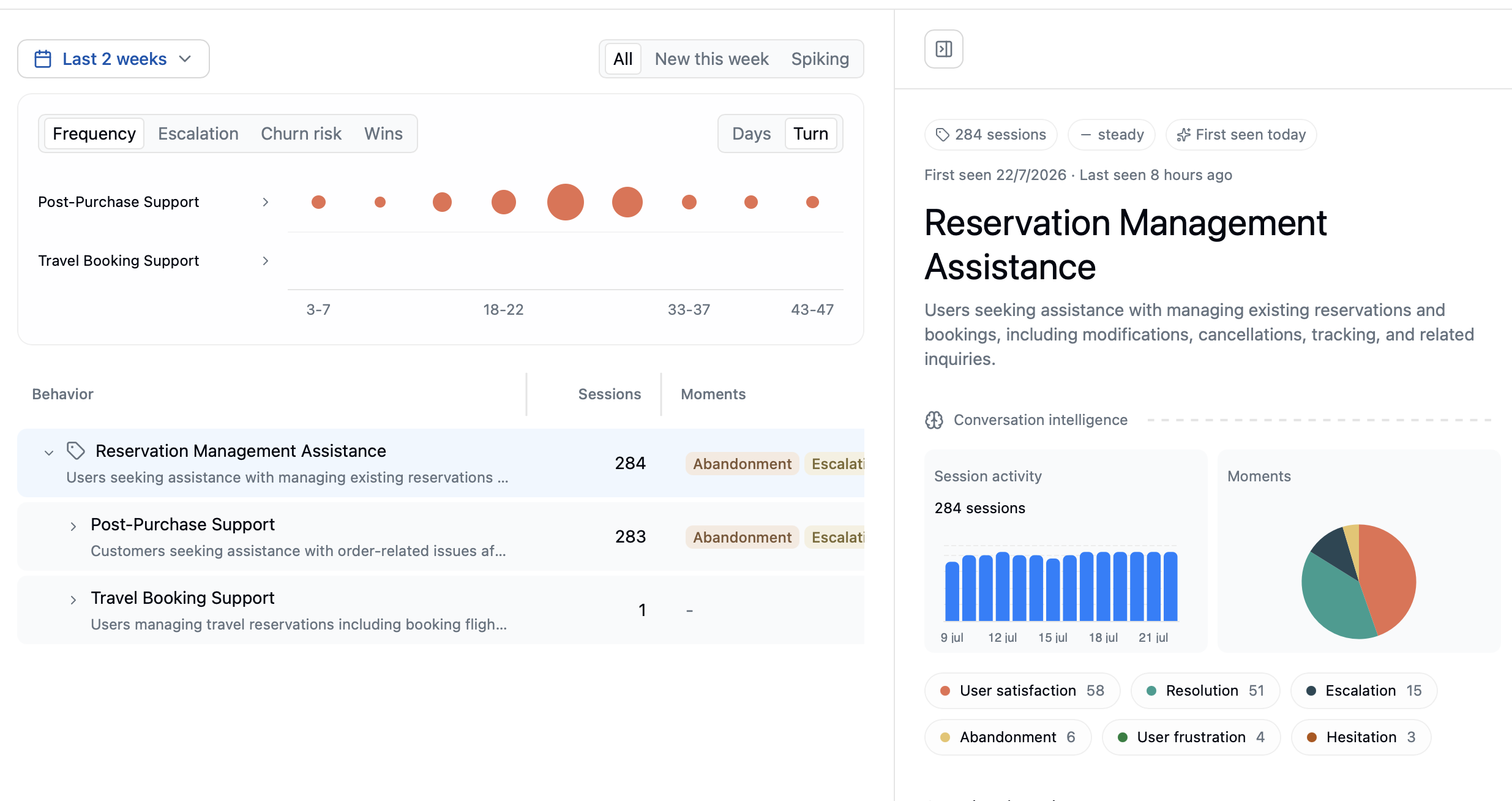Click First seen 22/7/2026 text
1512x801 pixels.
(995, 175)
